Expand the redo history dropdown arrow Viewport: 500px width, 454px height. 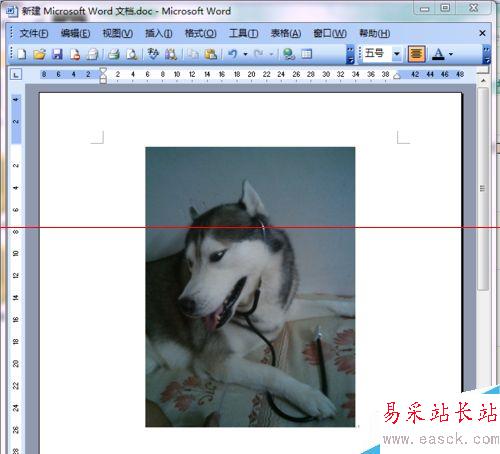coord(271,54)
